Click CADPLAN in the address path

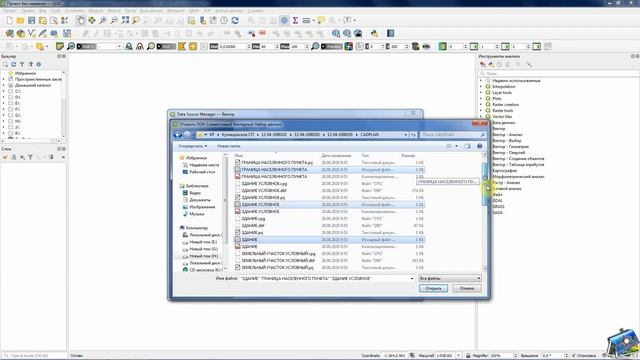[369, 135]
